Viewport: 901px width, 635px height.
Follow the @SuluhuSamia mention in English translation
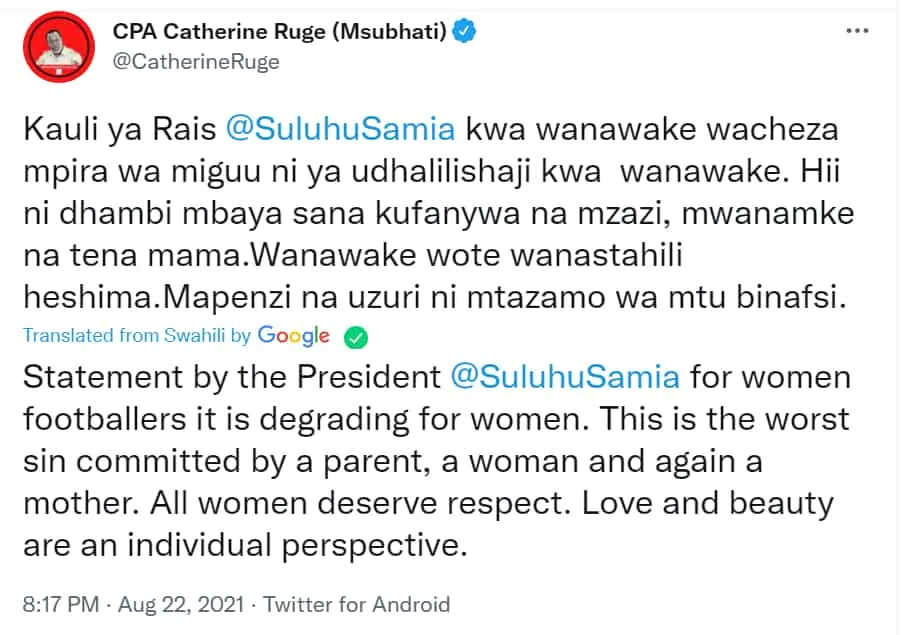[x=565, y=377]
